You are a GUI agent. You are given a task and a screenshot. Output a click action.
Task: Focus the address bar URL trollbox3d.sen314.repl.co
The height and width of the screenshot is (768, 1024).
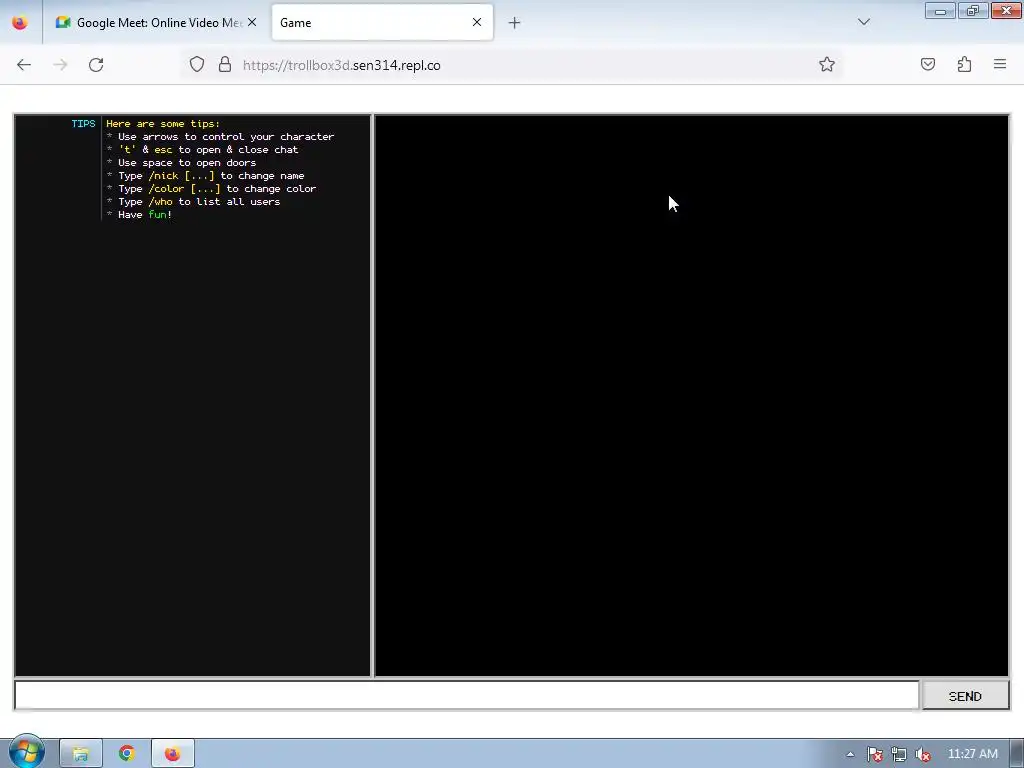[x=342, y=65]
